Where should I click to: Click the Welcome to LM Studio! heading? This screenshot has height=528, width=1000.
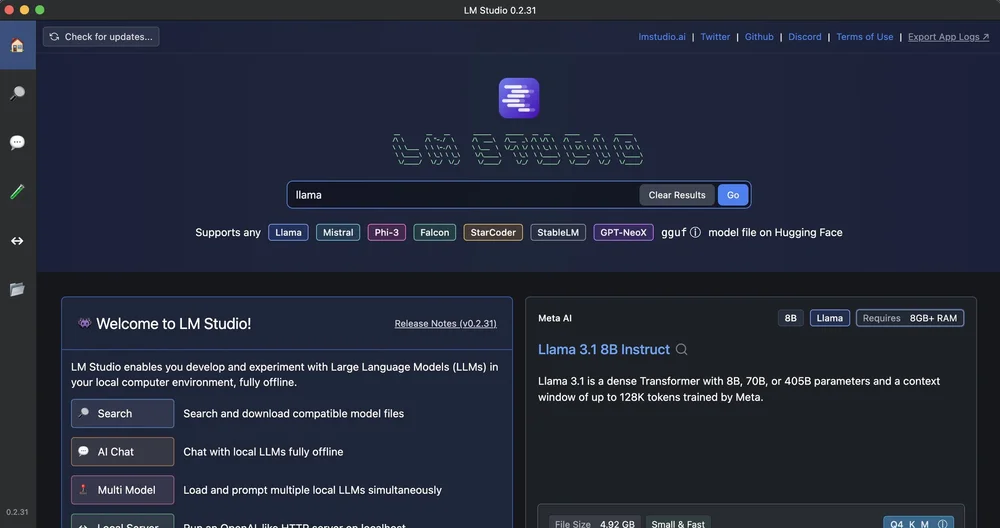173,324
